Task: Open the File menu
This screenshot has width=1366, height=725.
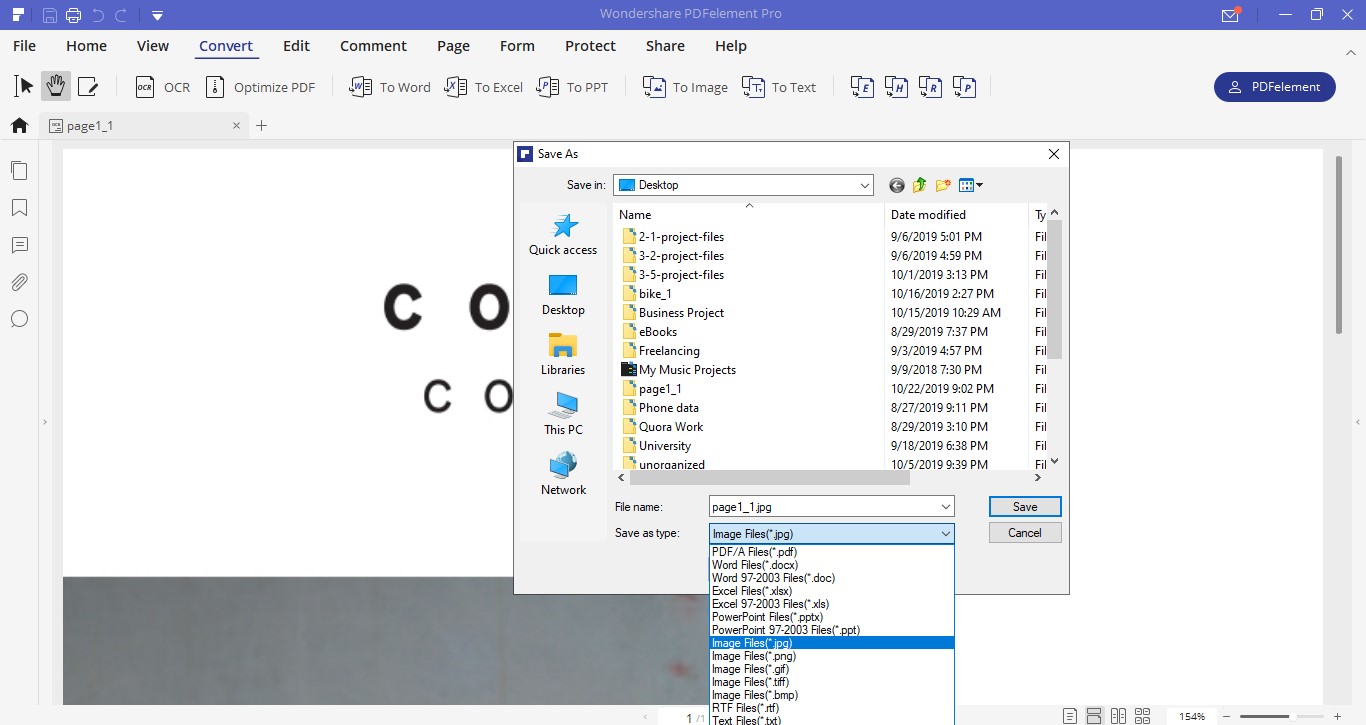Action: click(x=24, y=46)
